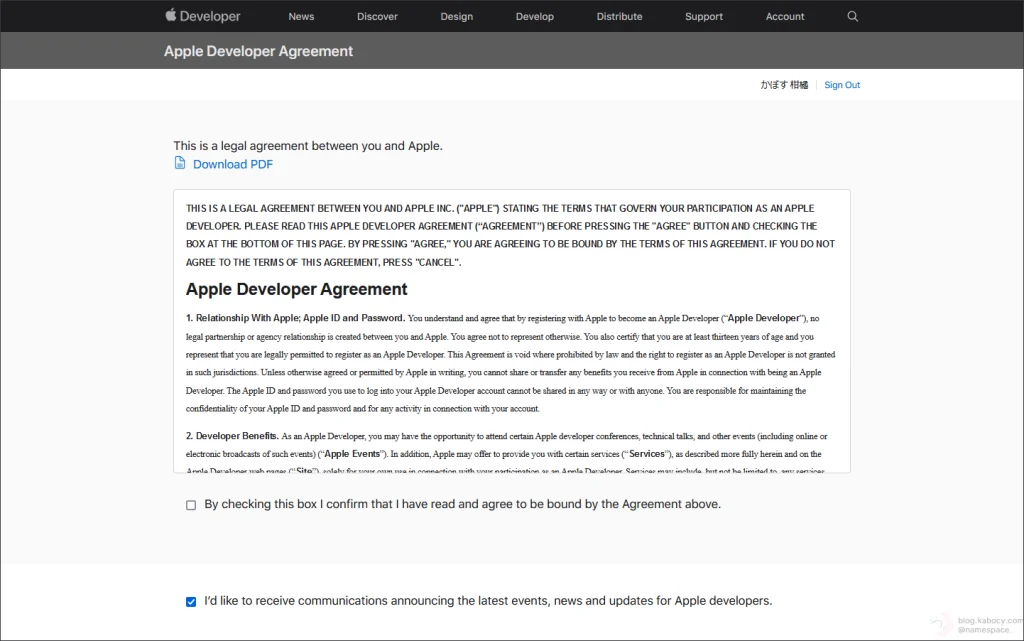Sign out of the developer account

point(842,85)
